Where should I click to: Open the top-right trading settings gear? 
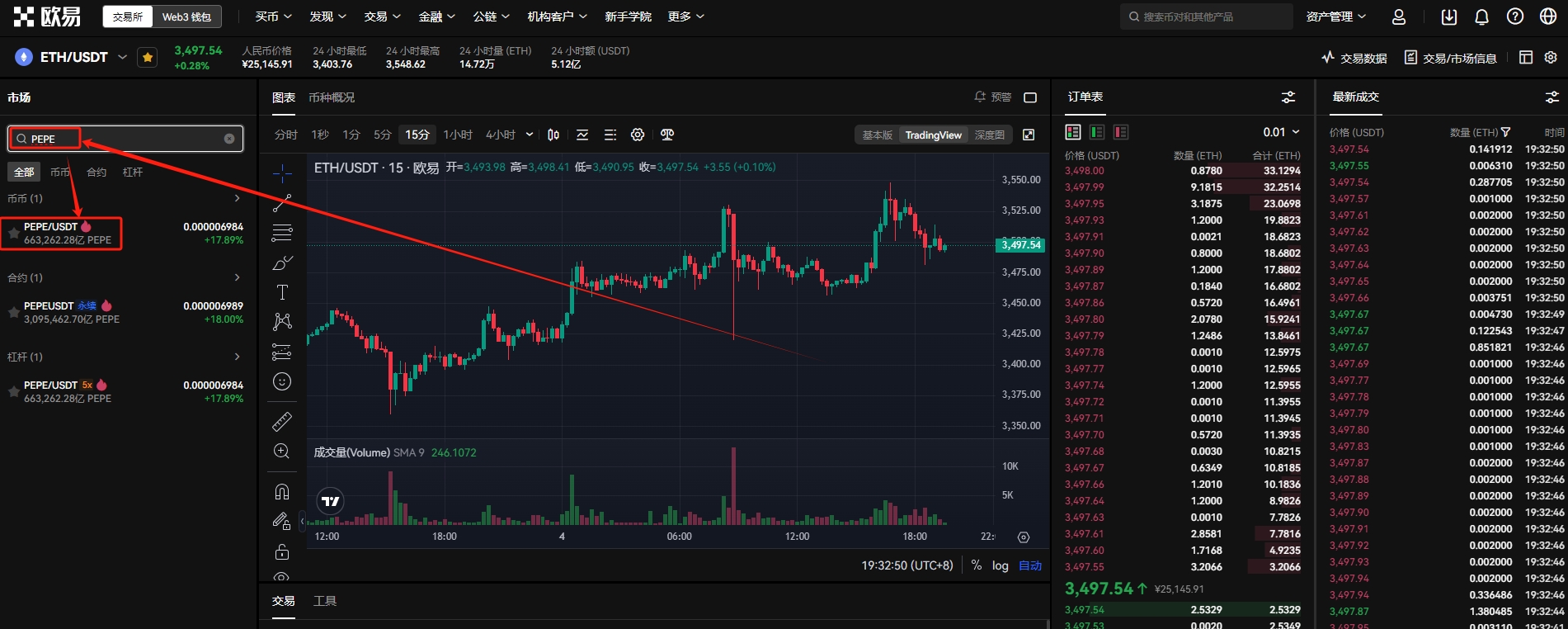point(1551,57)
